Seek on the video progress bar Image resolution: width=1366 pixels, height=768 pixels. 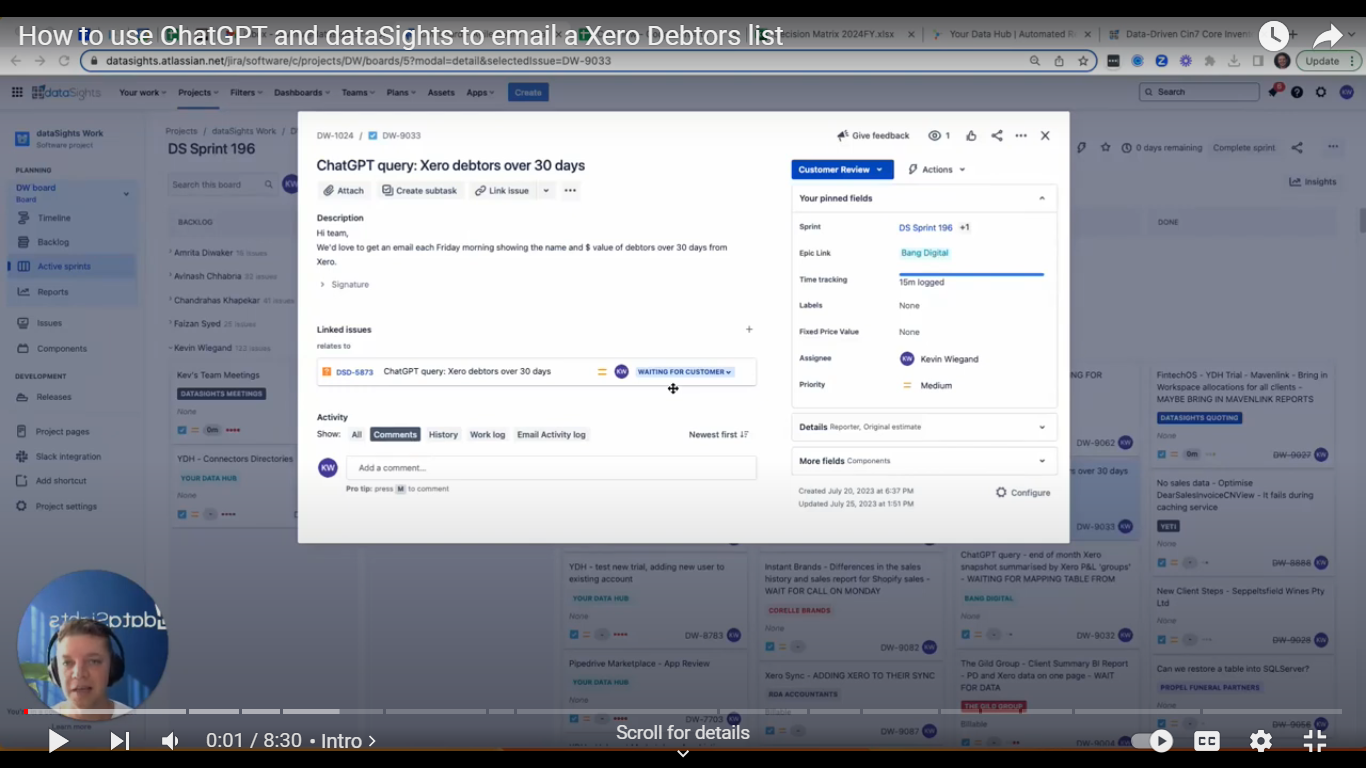pyautogui.click(x=683, y=712)
